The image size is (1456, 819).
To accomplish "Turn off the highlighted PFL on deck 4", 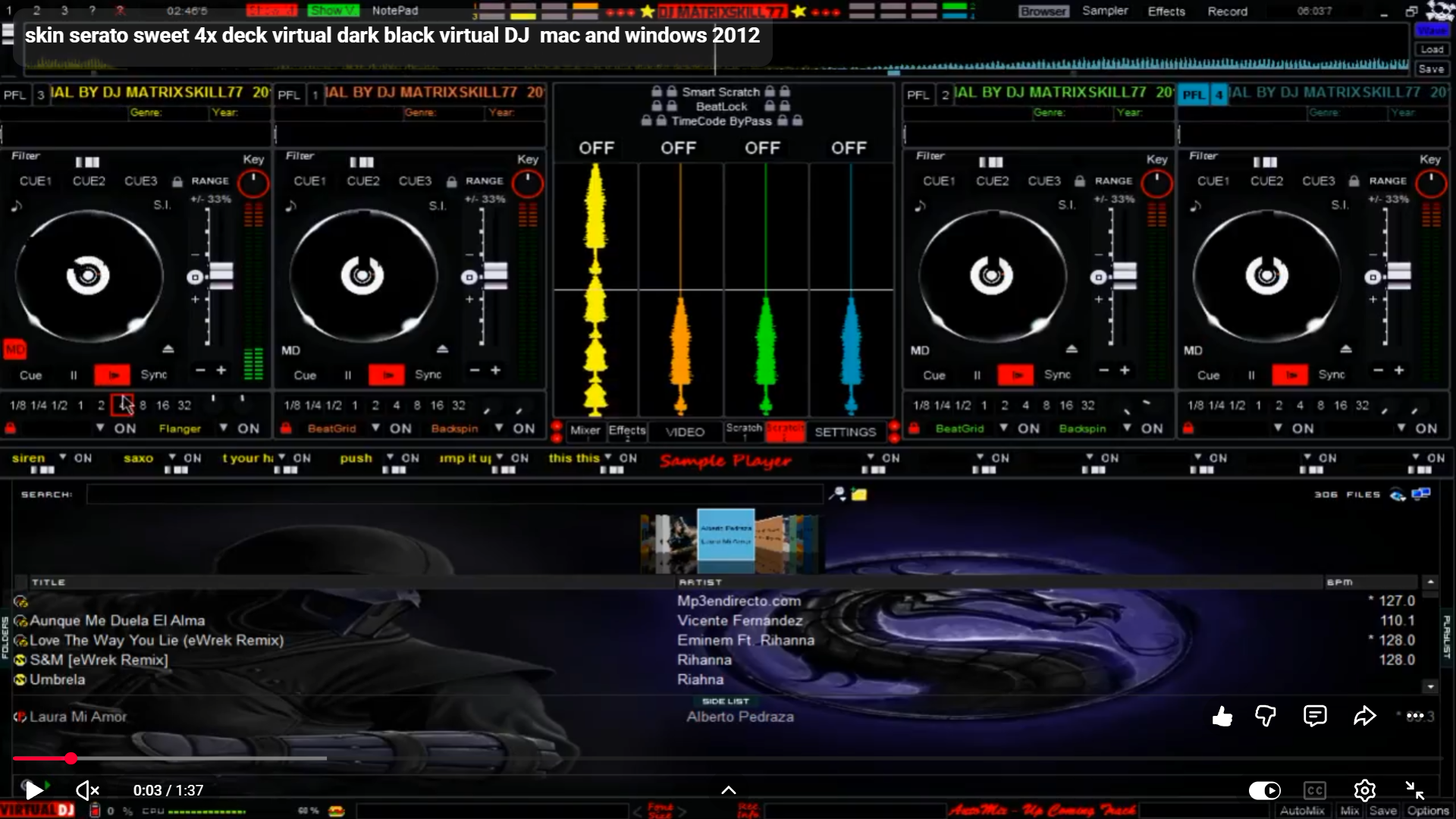I will coord(1193,95).
